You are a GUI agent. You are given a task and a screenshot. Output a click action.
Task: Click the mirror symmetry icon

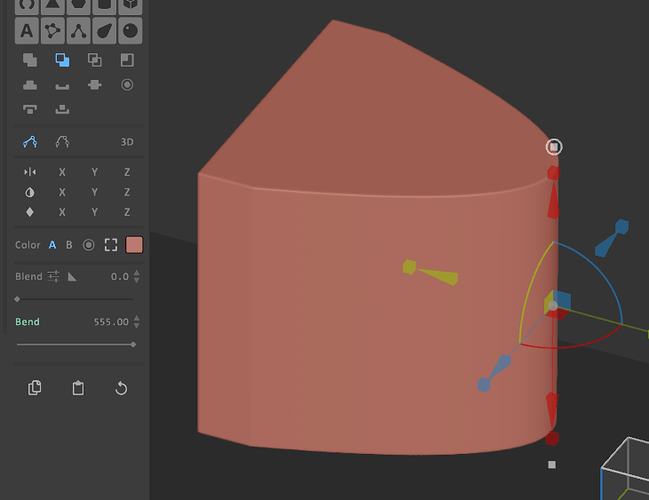point(30,172)
